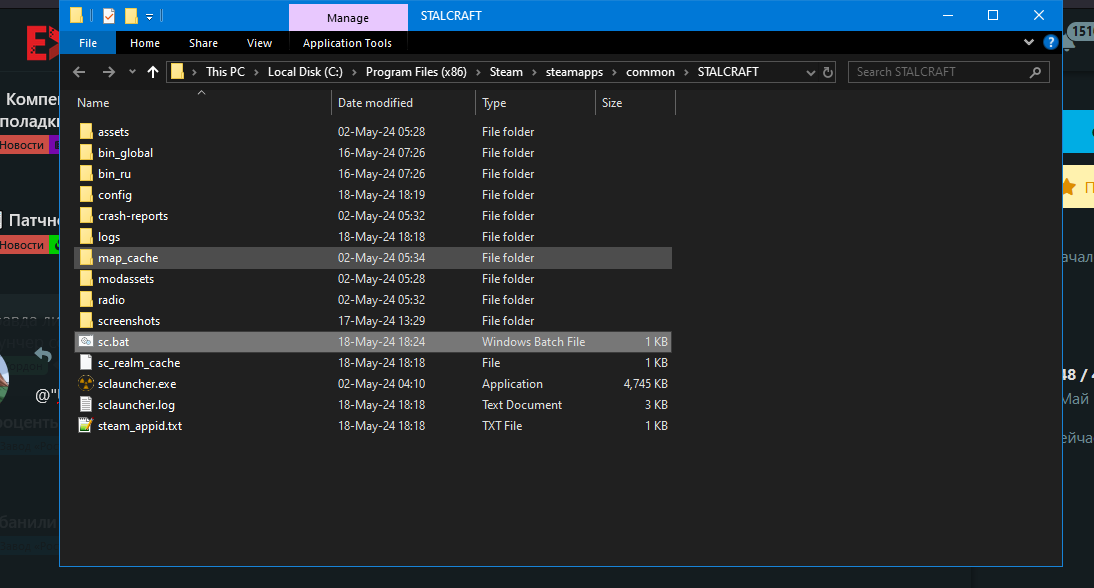Screen dimensions: 1094x588
Task: Click common breadcrumb in address bar
Action: point(650,72)
